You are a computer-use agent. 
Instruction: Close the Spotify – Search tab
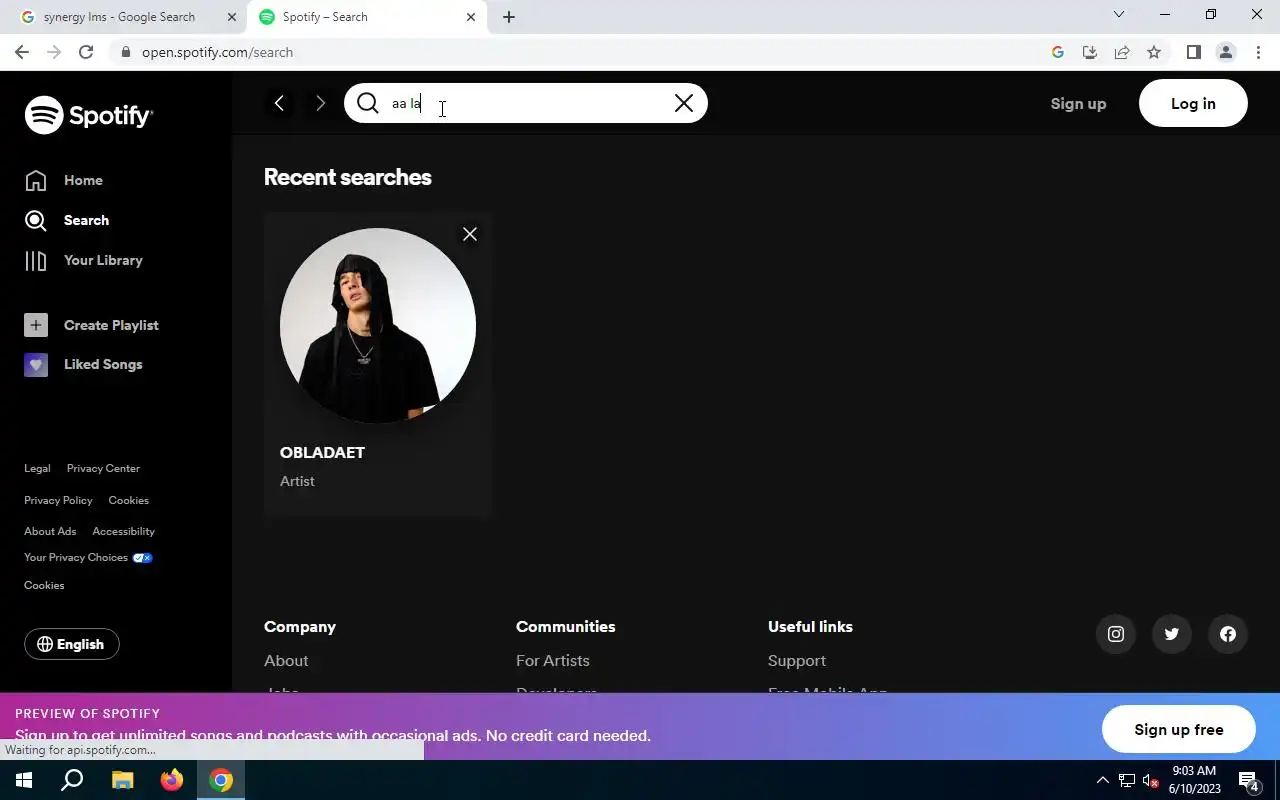point(471,17)
